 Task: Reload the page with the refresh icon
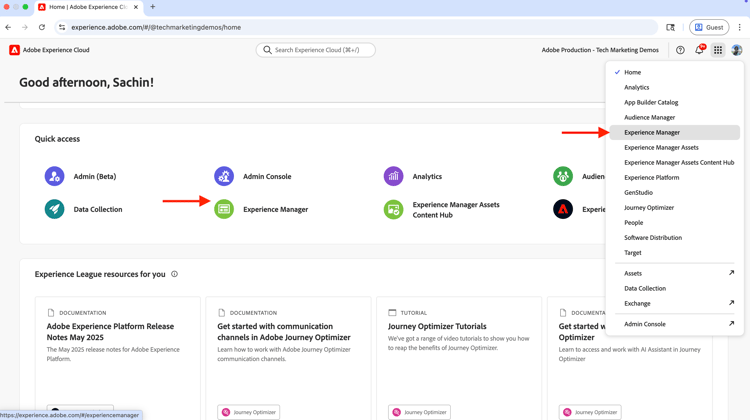tap(42, 27)
